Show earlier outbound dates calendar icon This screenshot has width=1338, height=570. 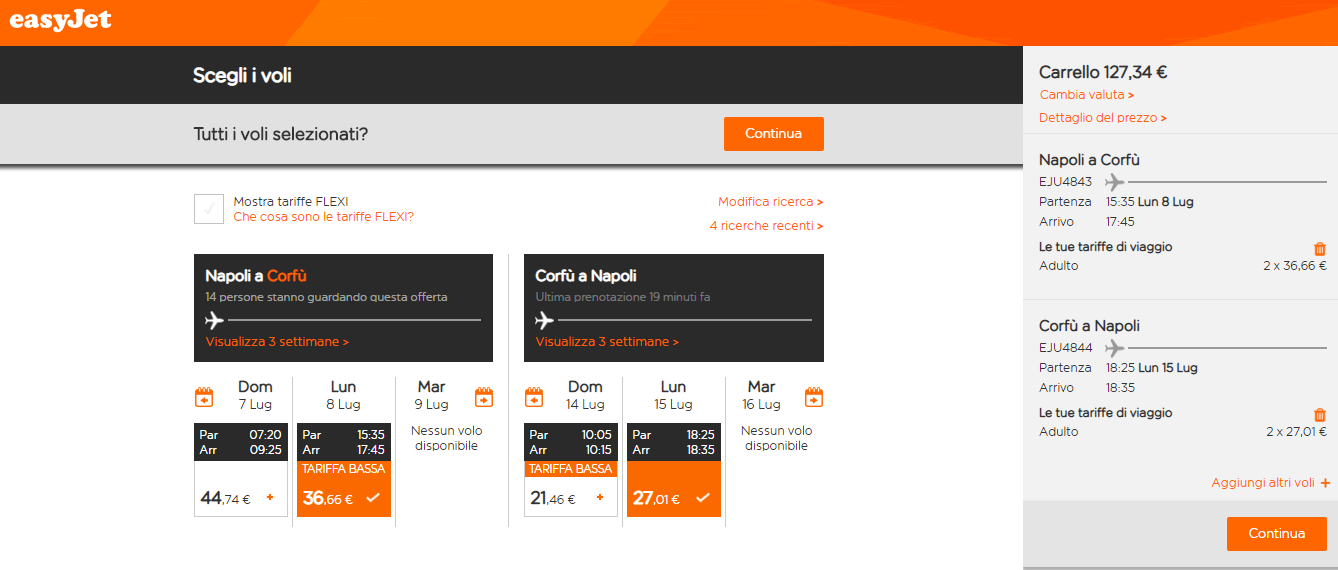204,397
